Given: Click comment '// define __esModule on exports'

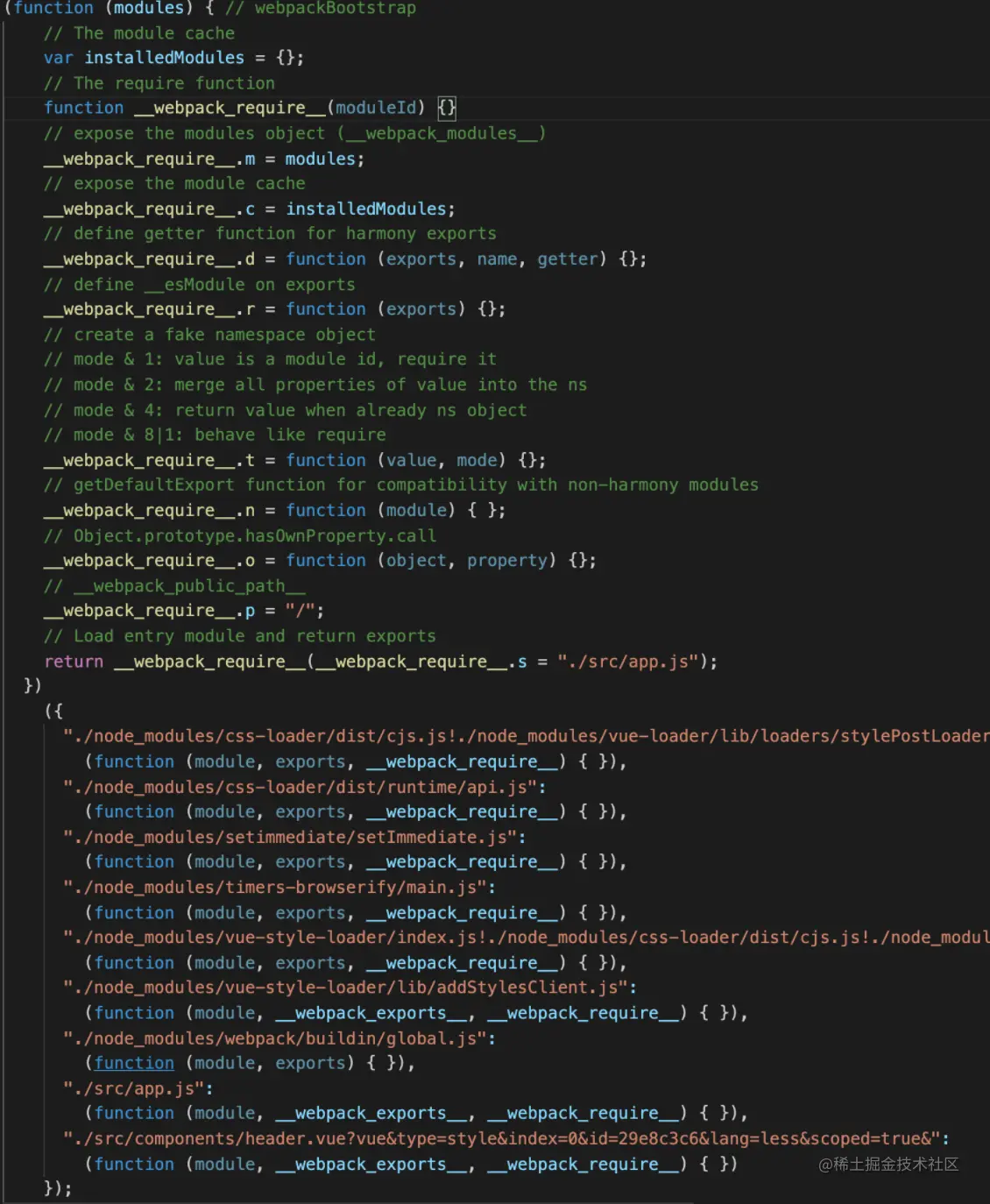Looking at the screenshot, I should 200,285.
